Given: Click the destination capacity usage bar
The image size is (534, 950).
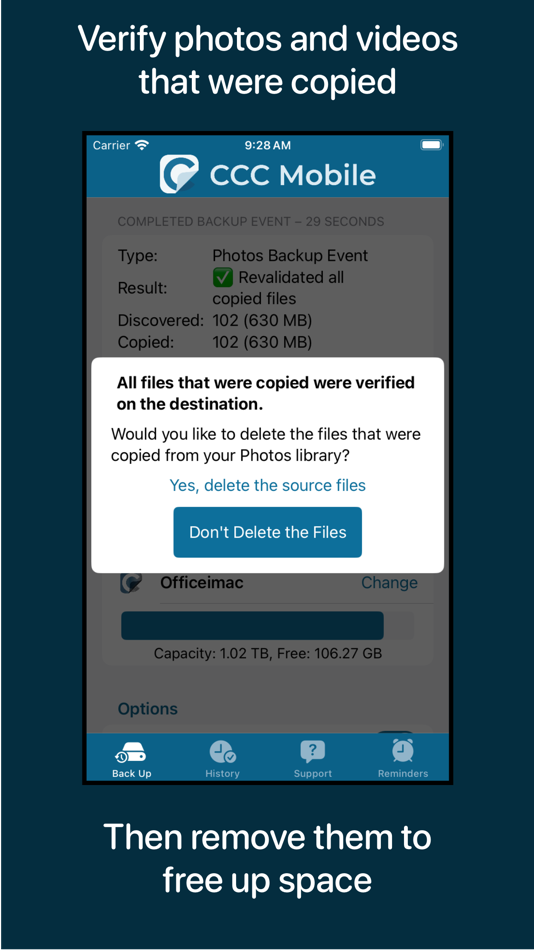Looking at the screenshot, I should click(267, 626).
